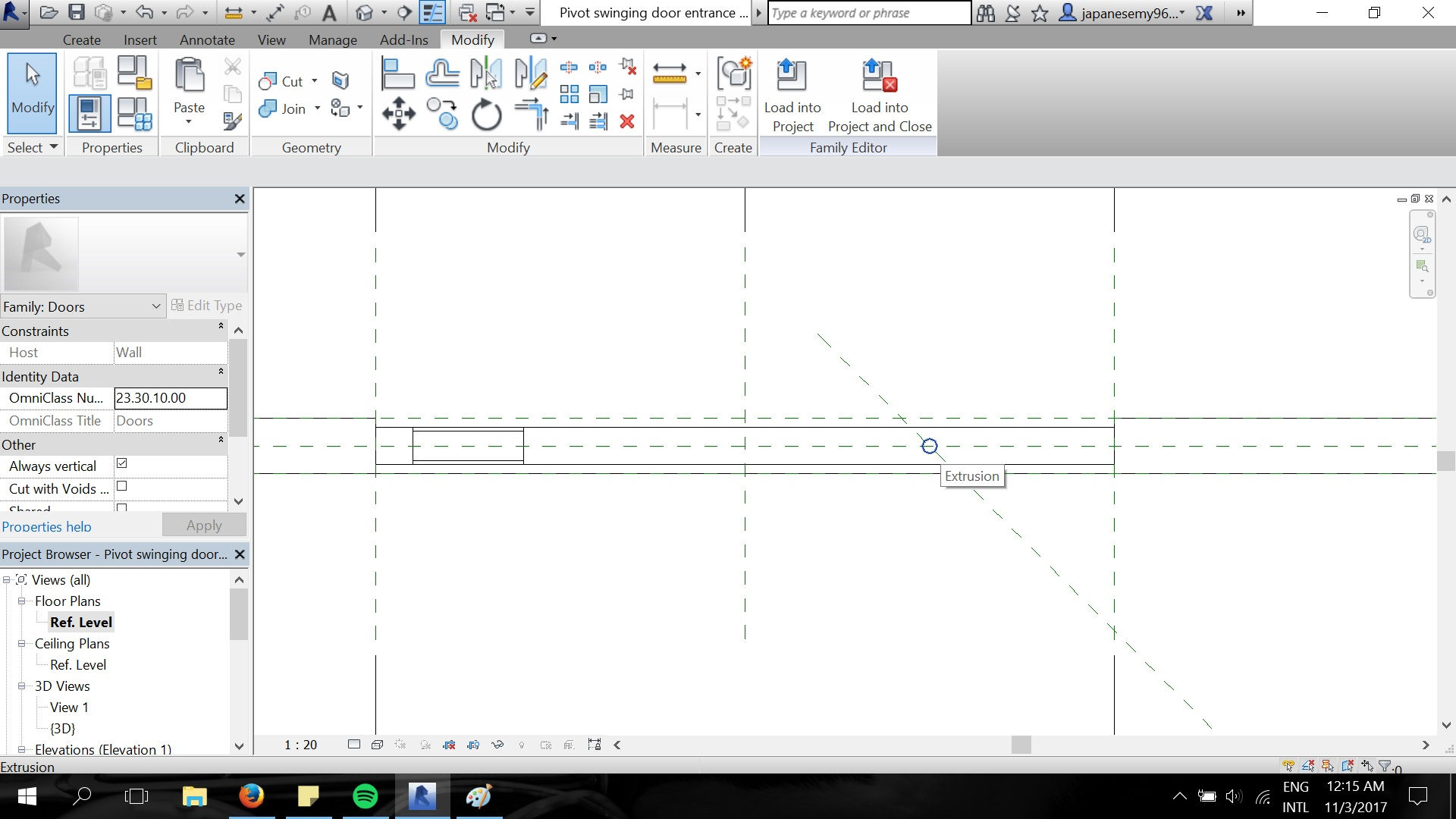Select Mirror - Draw Axis tool
The width and height of the screenshot is (1456, 819).
click(x=530, y=74)
